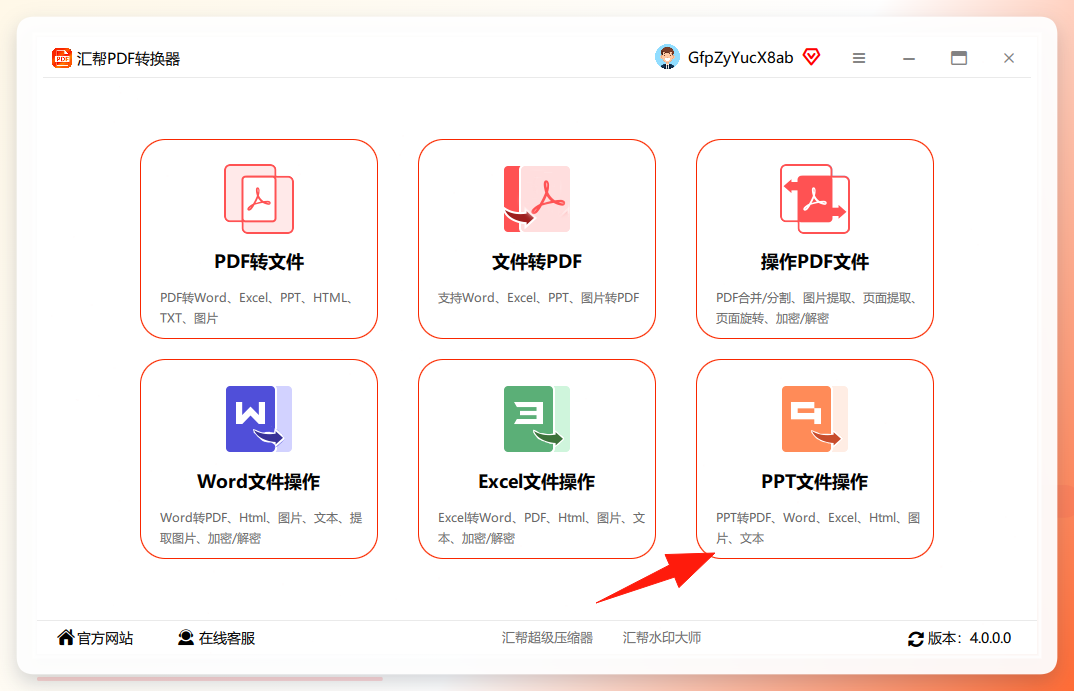Open the 汇帮水印大师 link
Image resolution: width=1074 pixels, height=691 pixels.
[662, 638]
